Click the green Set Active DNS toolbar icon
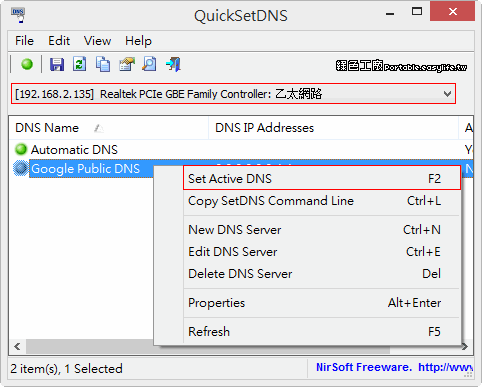 click(x=27, y=64)
